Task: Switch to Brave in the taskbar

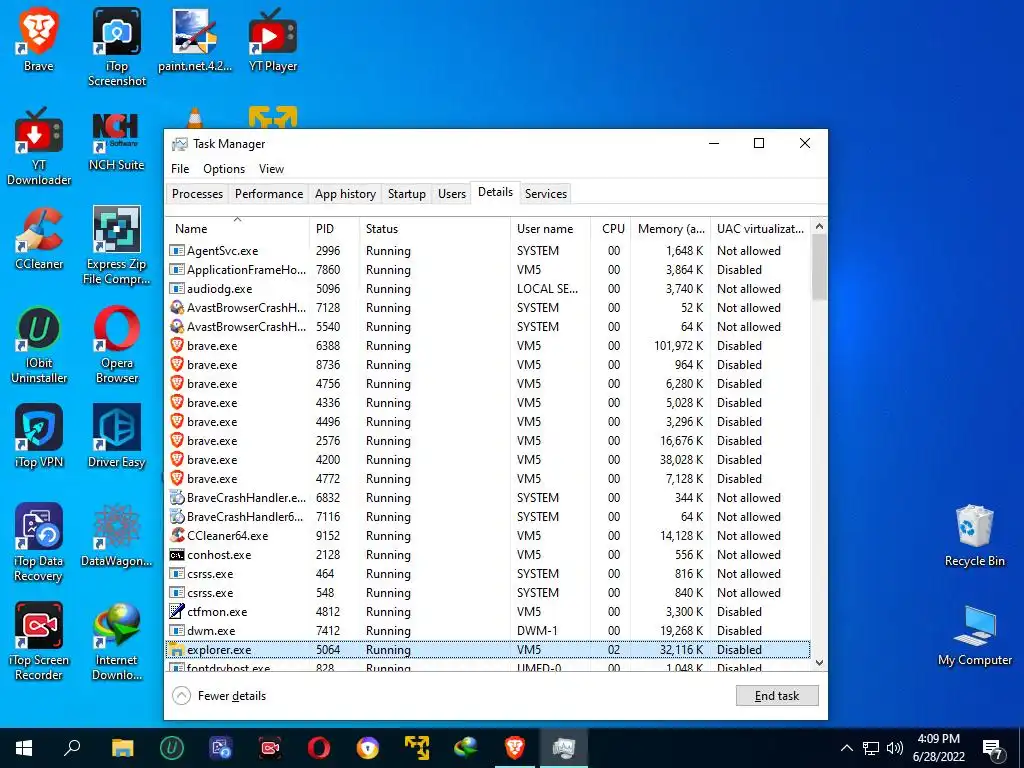Action: coord(515,748)
